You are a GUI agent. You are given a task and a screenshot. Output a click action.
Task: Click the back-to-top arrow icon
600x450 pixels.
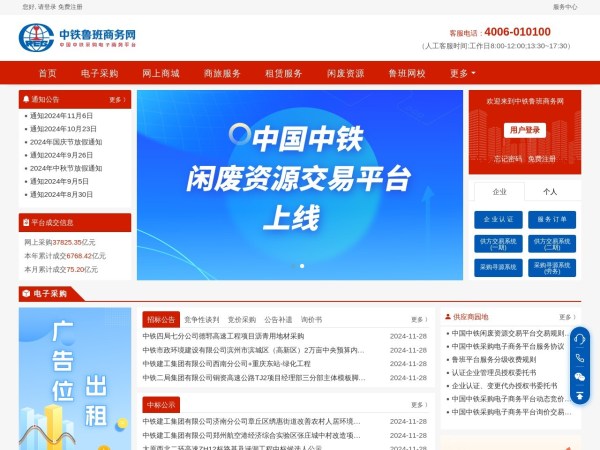click(x=579, y=396)
